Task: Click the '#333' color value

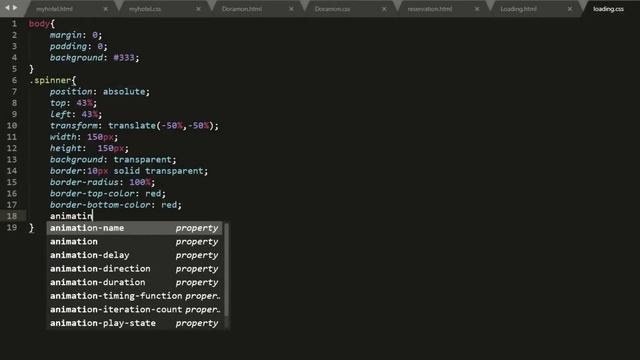Action: coord(124,58)
